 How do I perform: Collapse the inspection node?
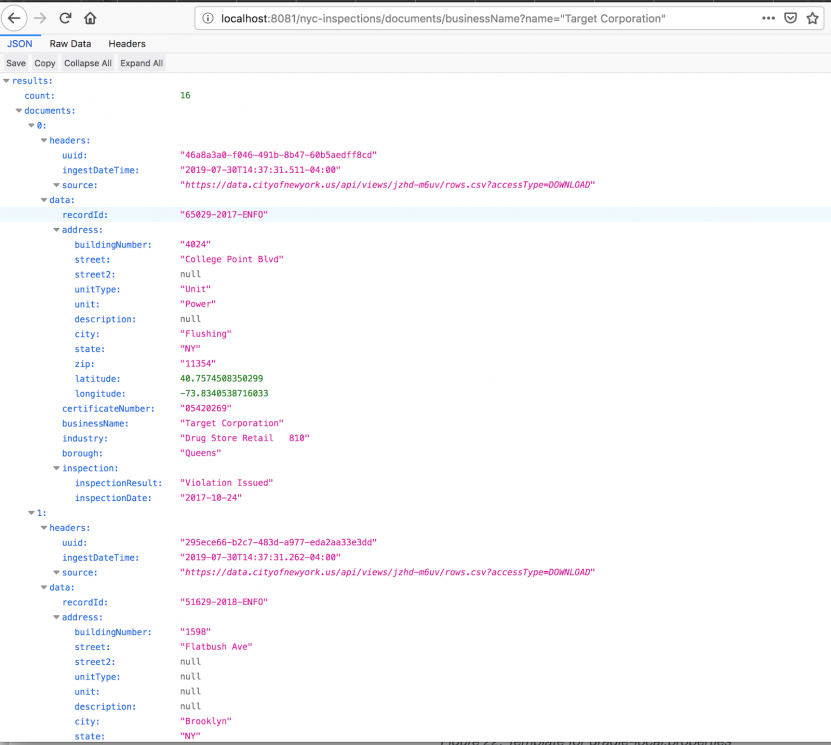tap(56, 467)
